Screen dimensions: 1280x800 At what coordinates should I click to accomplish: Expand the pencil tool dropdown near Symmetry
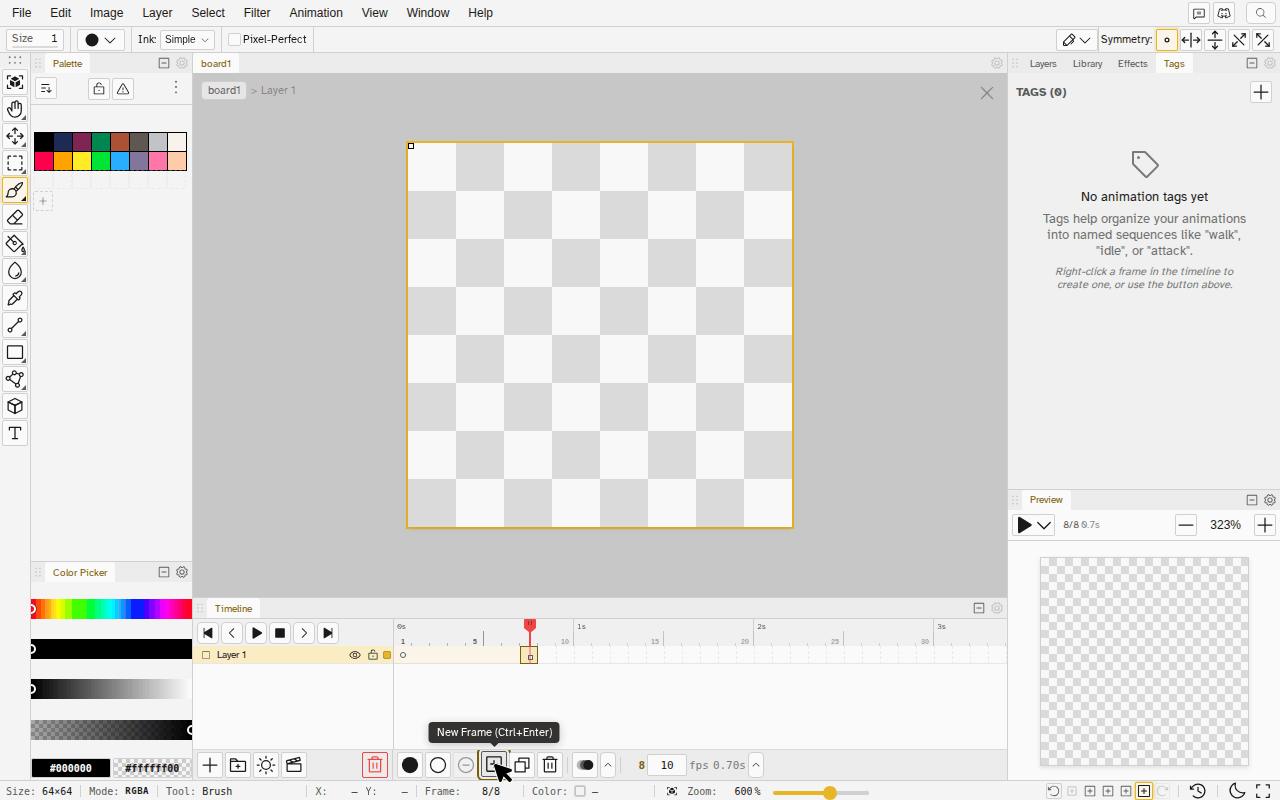point(1076,40)
